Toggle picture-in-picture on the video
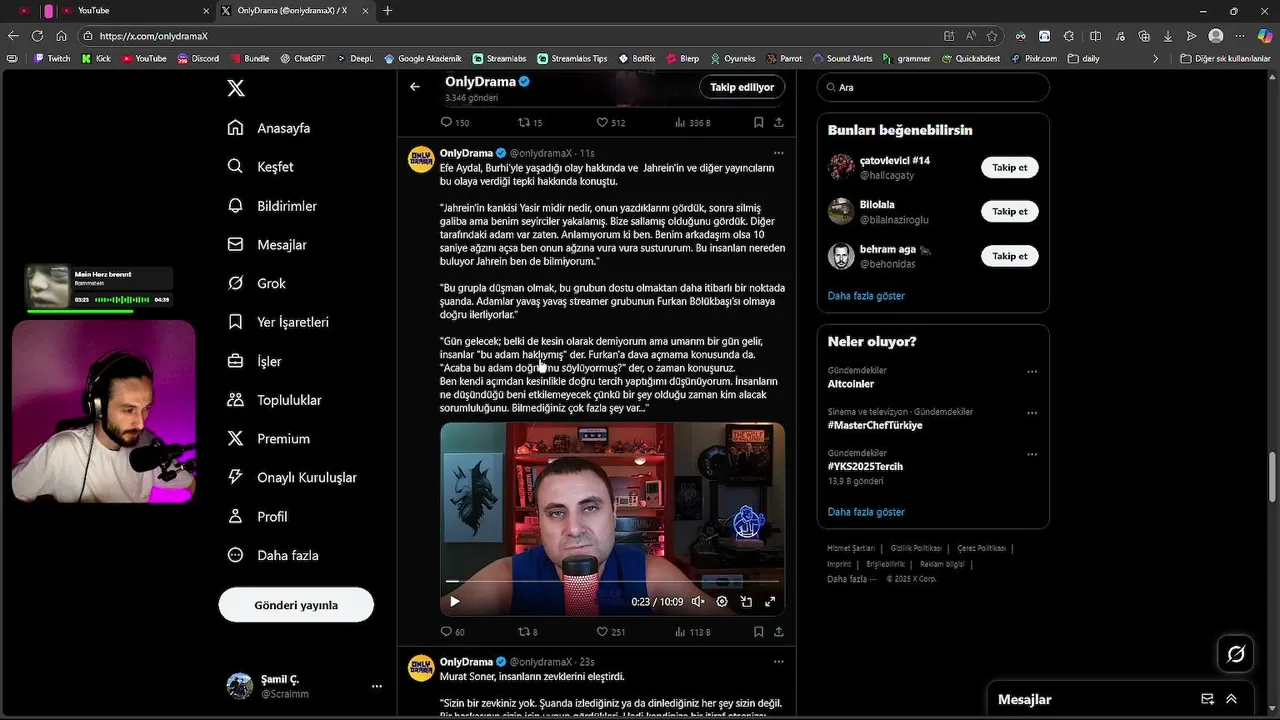 pyautogui.click(x=746, y=601)
